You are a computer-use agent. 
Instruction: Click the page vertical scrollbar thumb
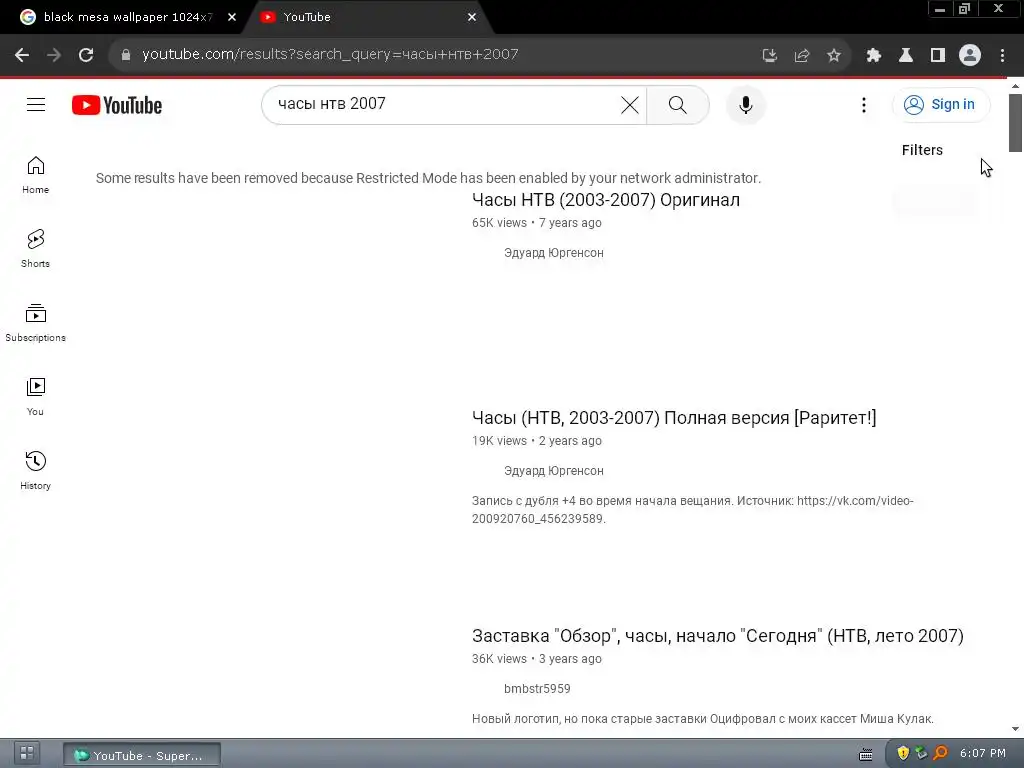pos(1015,123)
